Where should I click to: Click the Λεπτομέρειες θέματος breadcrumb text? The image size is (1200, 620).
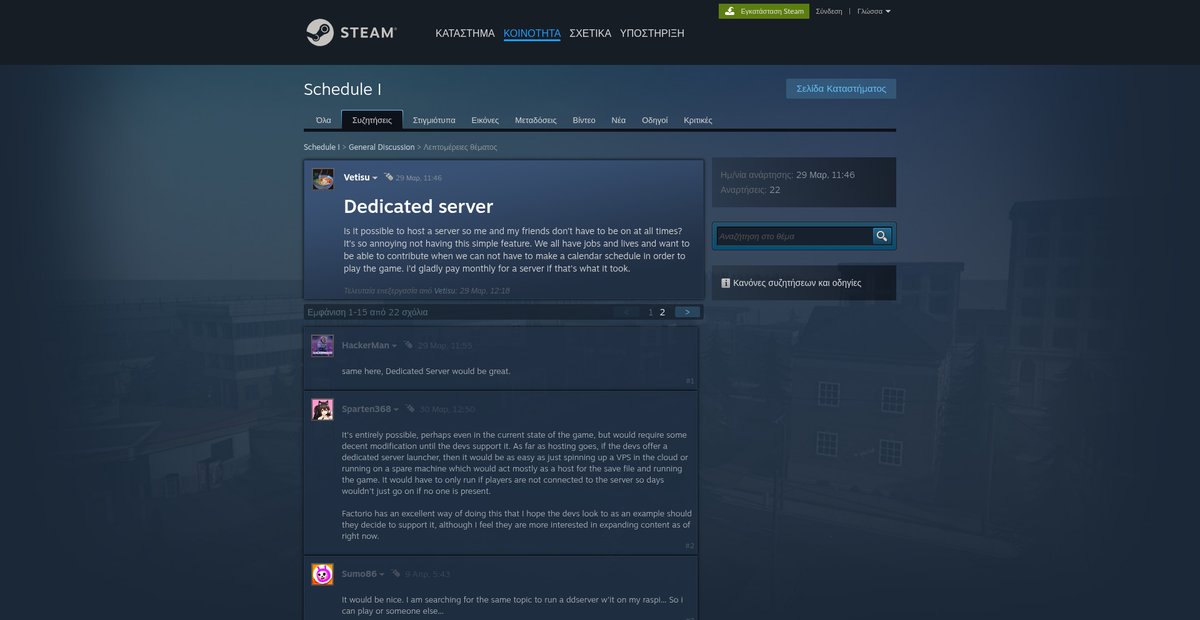click(x=460, y=147)
